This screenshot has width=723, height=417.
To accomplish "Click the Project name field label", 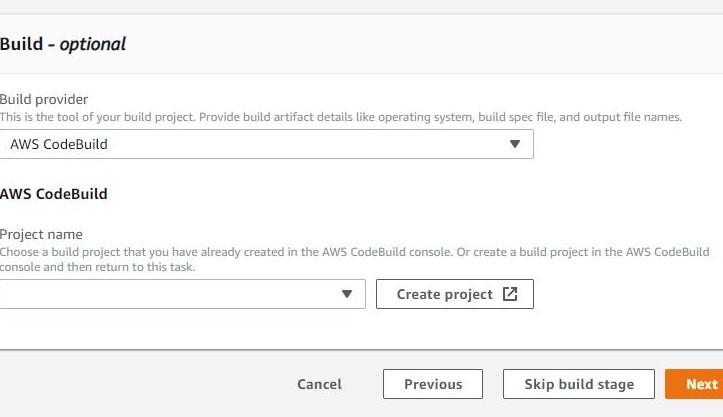I will (41, 234).
